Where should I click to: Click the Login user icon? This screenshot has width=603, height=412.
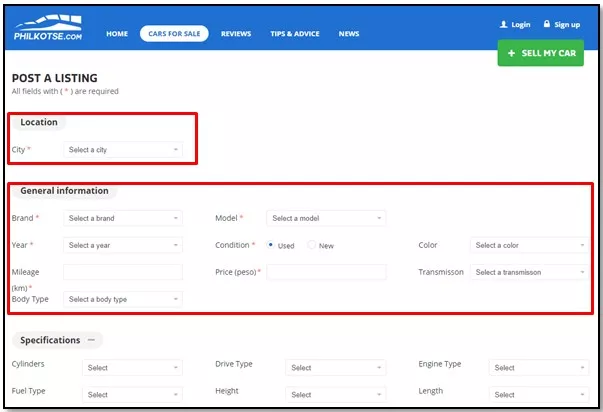[x=503, y=25]
